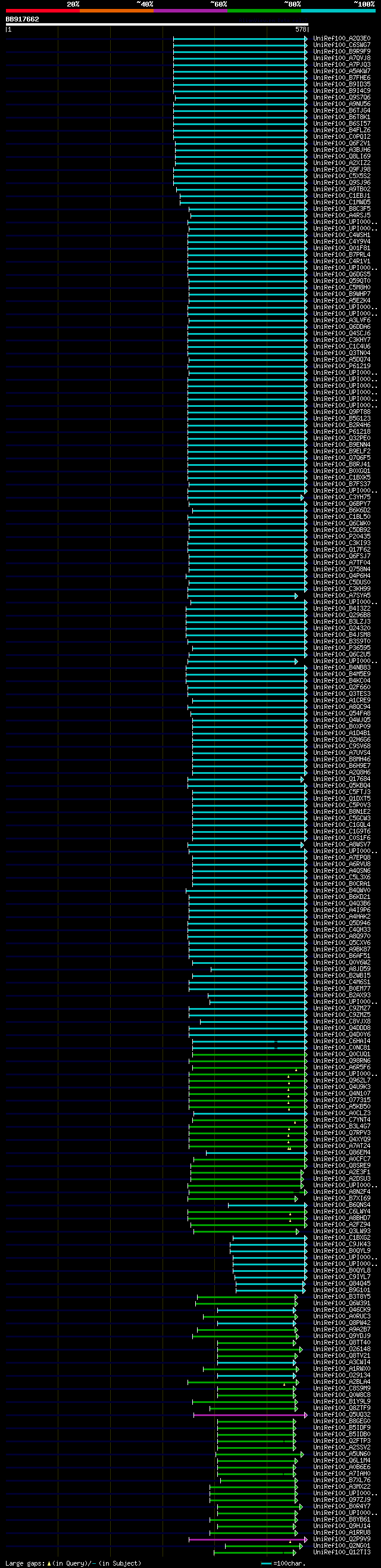Select the UniRef100_C1EBJ1 label
Screen dimensions: 381x1568
click(x=342, y=196)
